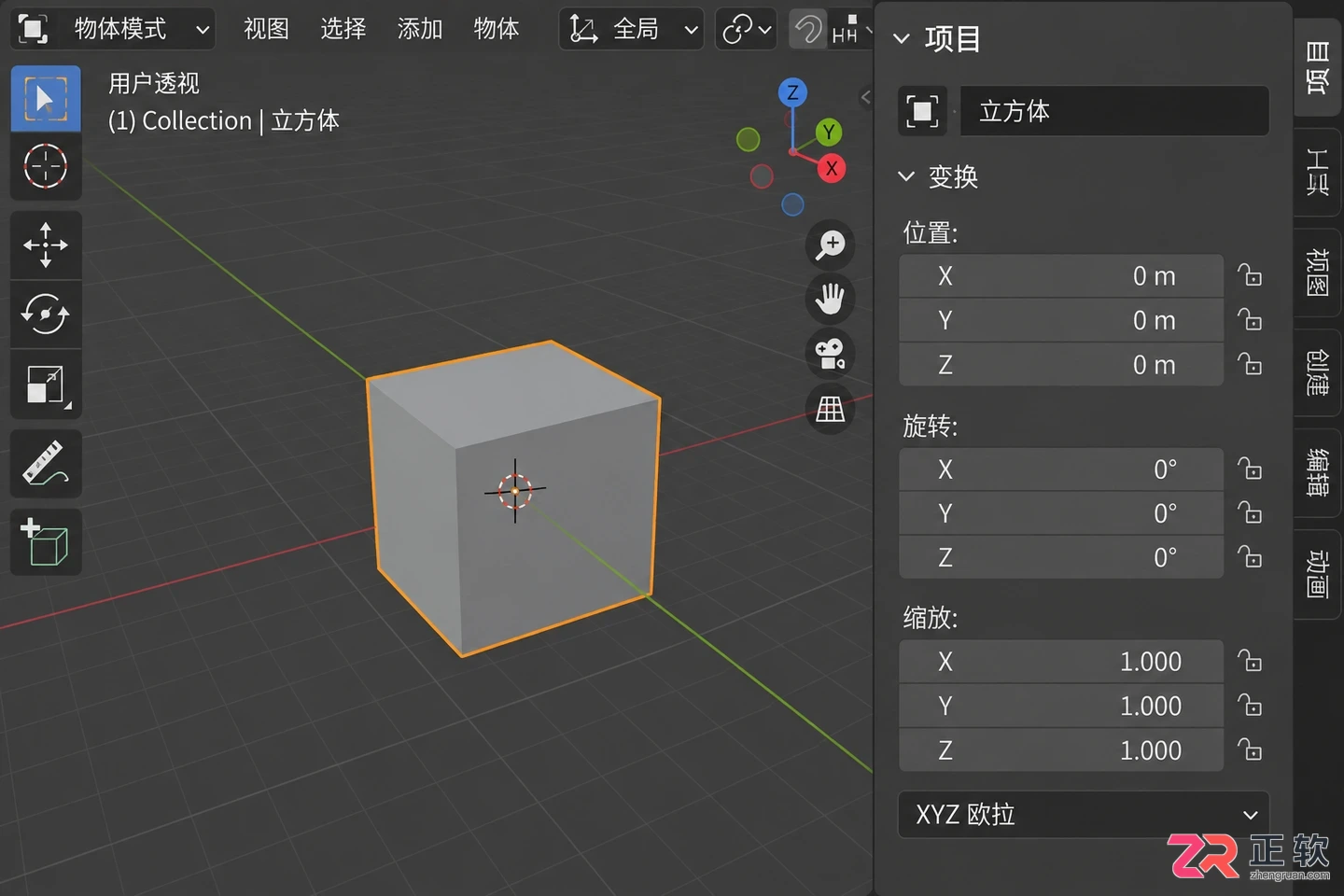The width and height of the screenshot is (1344, 896).
Task: Open the 全局 transform orientation dropdown
Action: [x=631, y=29]
